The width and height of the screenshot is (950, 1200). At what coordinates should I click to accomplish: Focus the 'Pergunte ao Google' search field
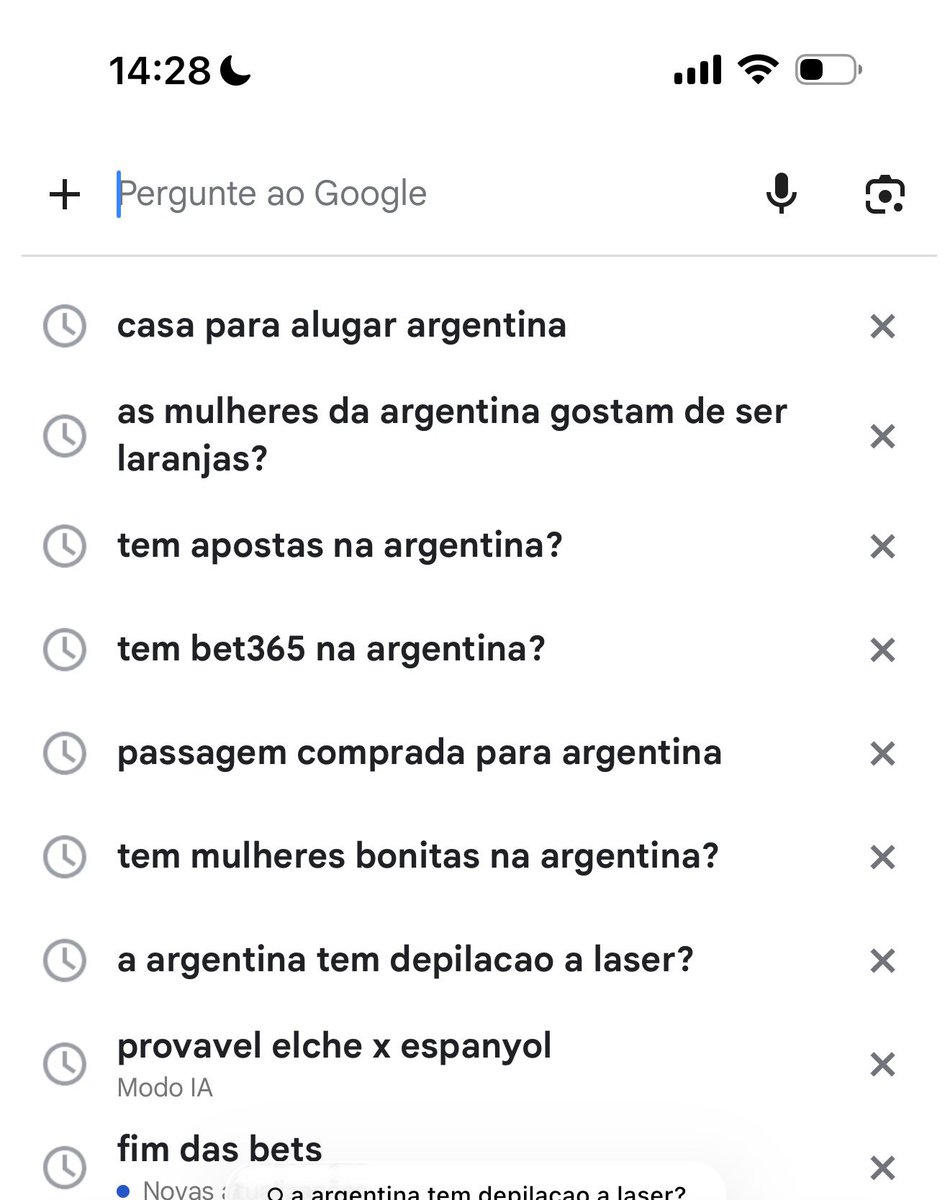430,194
